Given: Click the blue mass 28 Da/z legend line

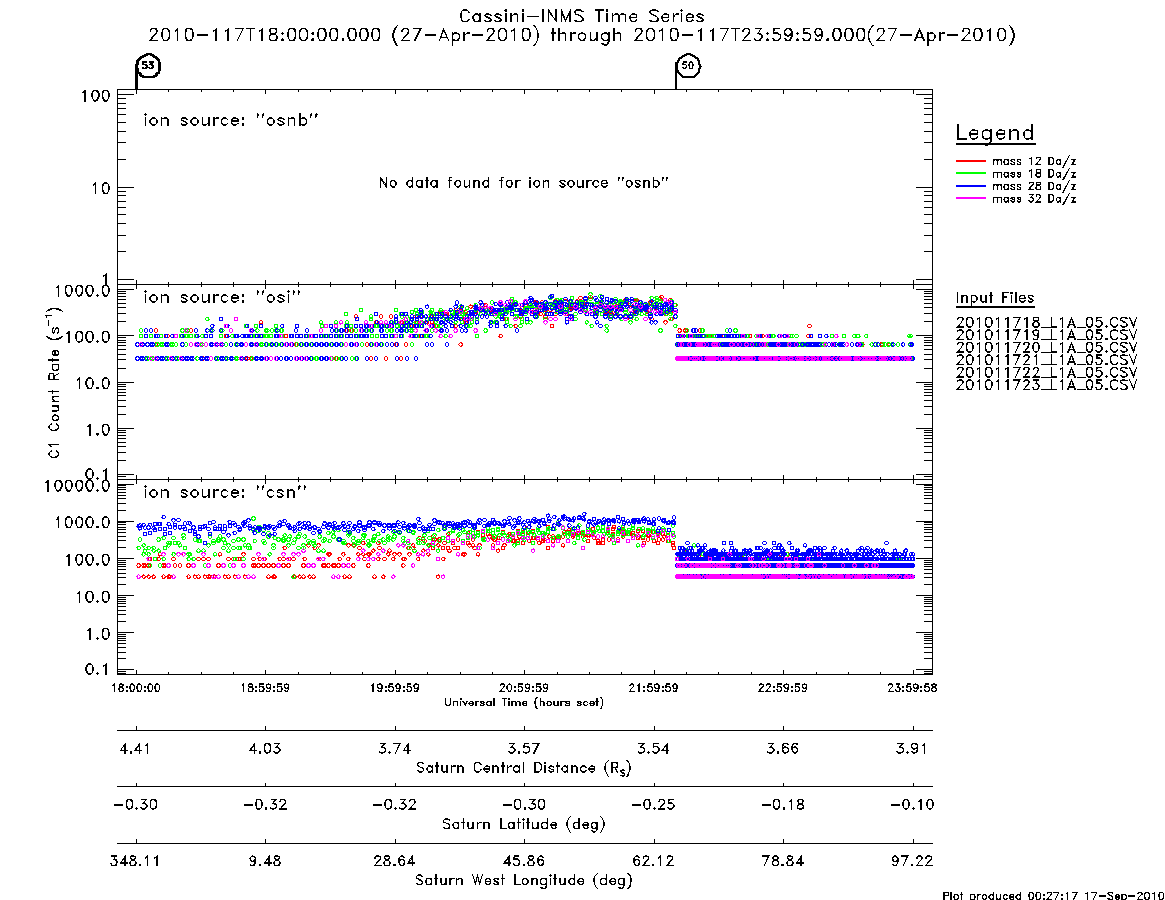Looking at the screenshot, I should click(x=970, y=186).
